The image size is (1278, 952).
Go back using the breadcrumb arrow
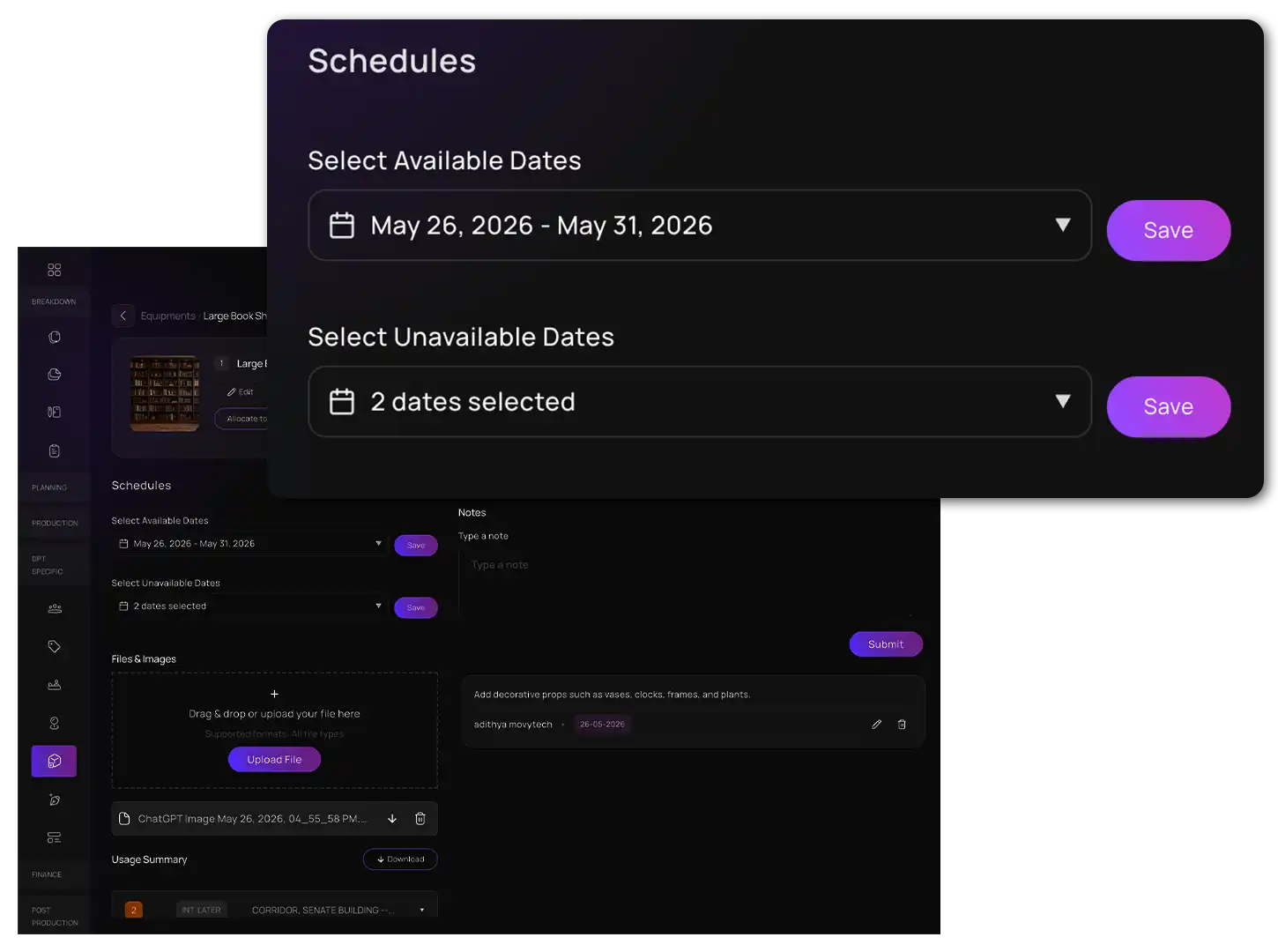(123, 316)
